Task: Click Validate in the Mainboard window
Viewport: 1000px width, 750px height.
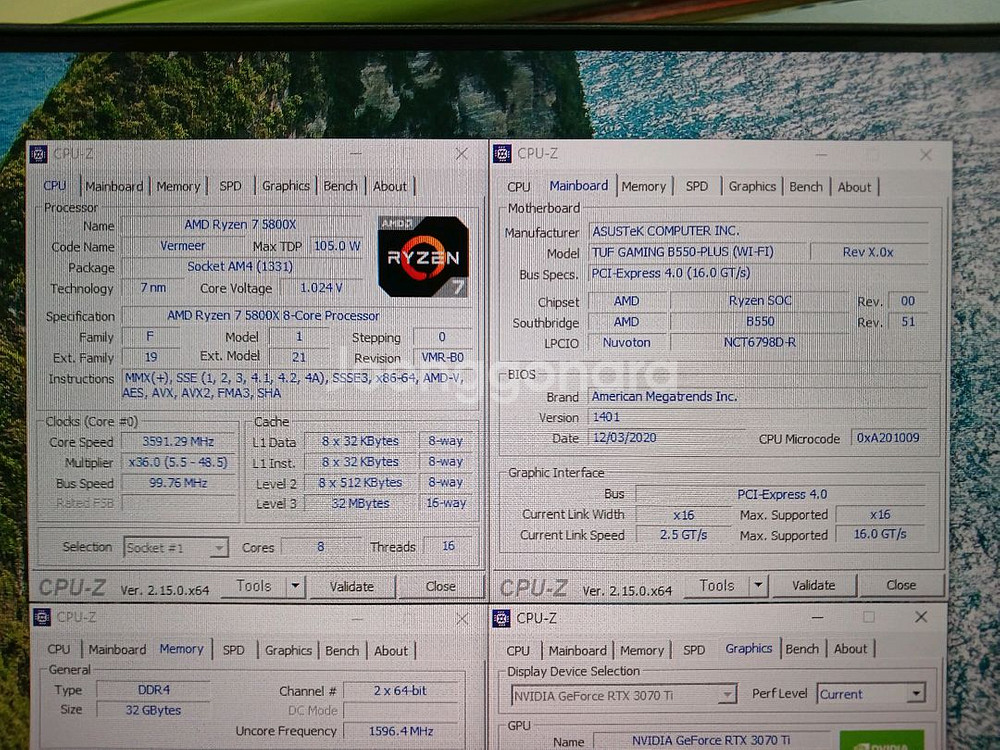Action: 813,585
